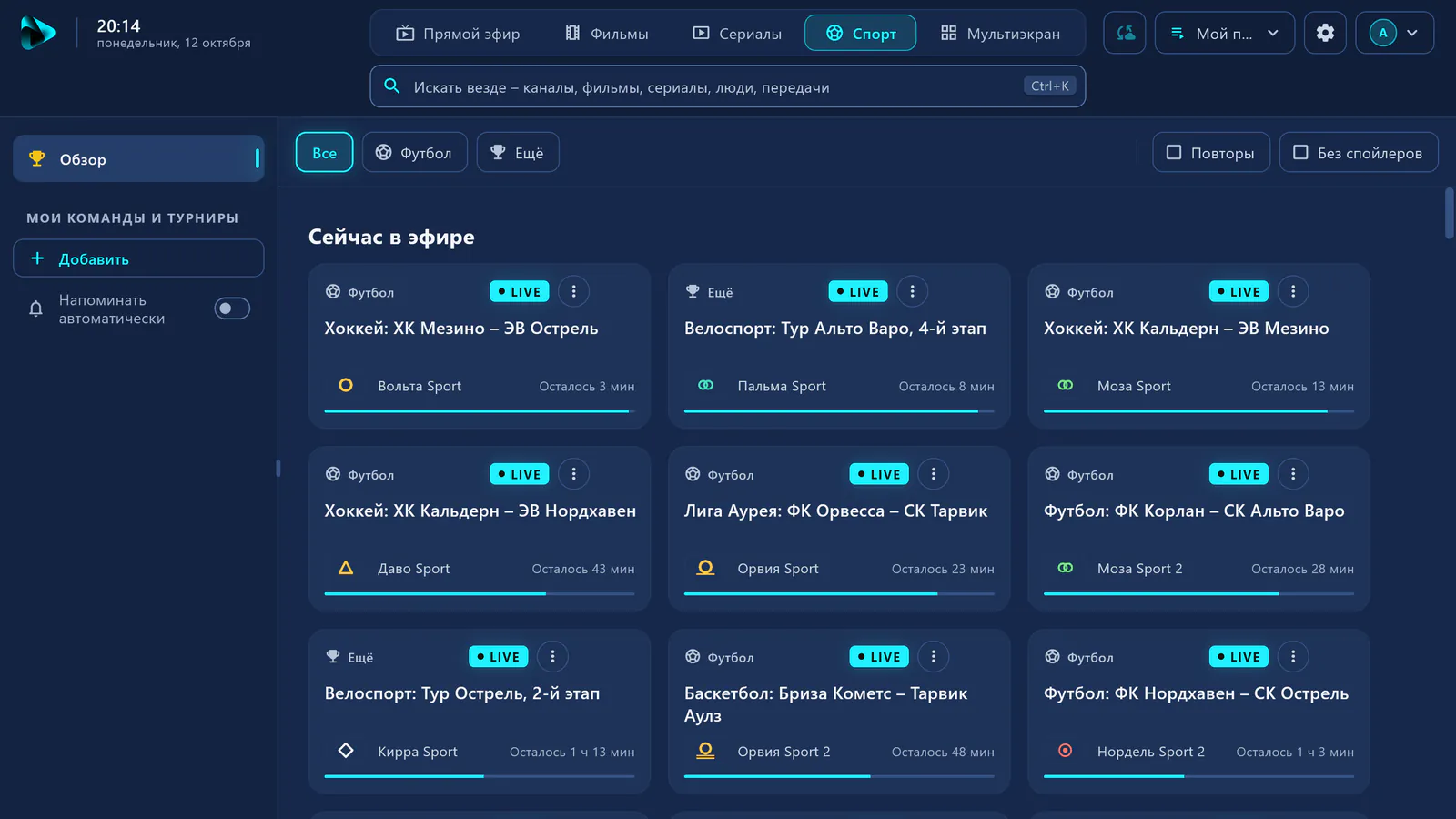Open three-dot menu on ХК Мезино – ЭВ Острель card
The image size is (1456, 819).
click(573, 291)
